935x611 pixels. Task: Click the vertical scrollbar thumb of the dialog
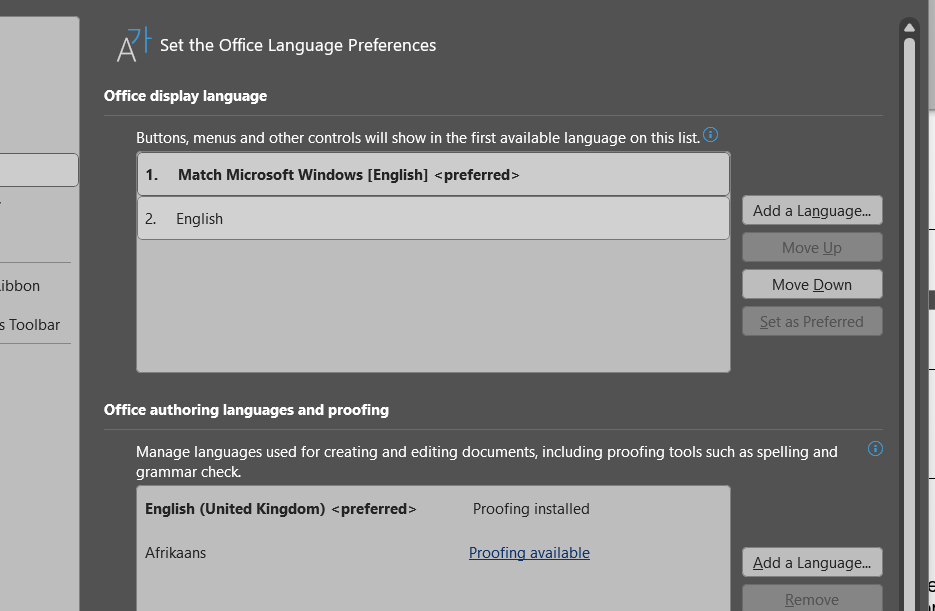click(x=909, y=322)
